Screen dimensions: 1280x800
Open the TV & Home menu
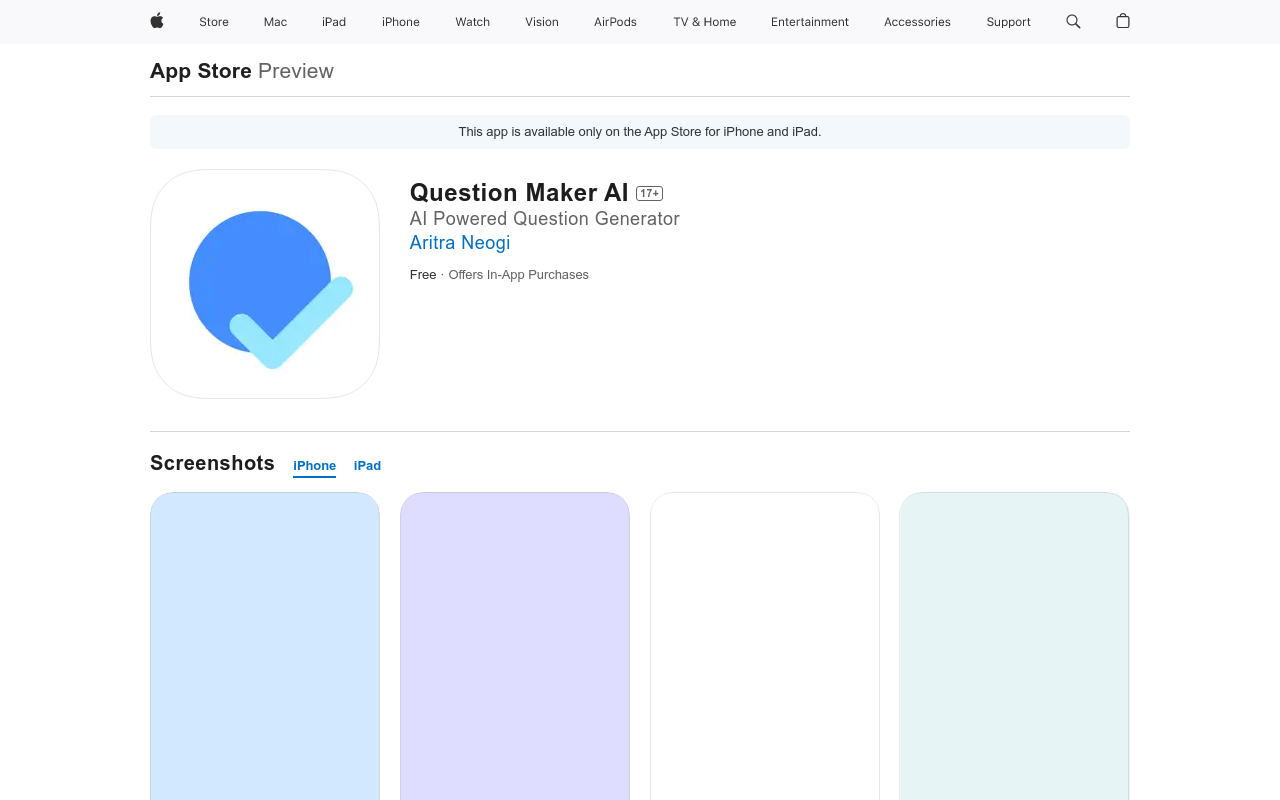[705, 22]
